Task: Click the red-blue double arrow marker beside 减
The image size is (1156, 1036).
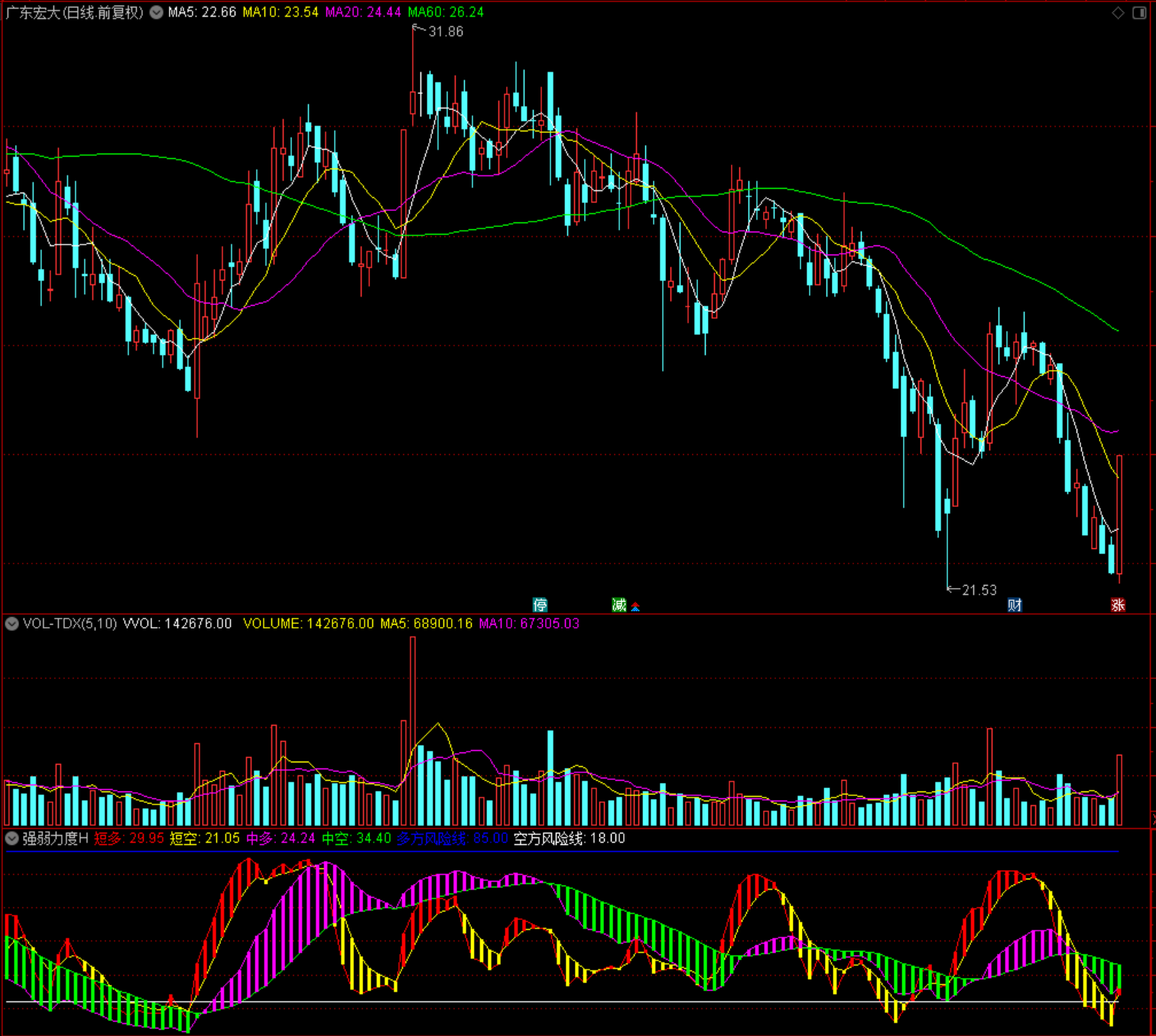Action: (x=635, y=607)
